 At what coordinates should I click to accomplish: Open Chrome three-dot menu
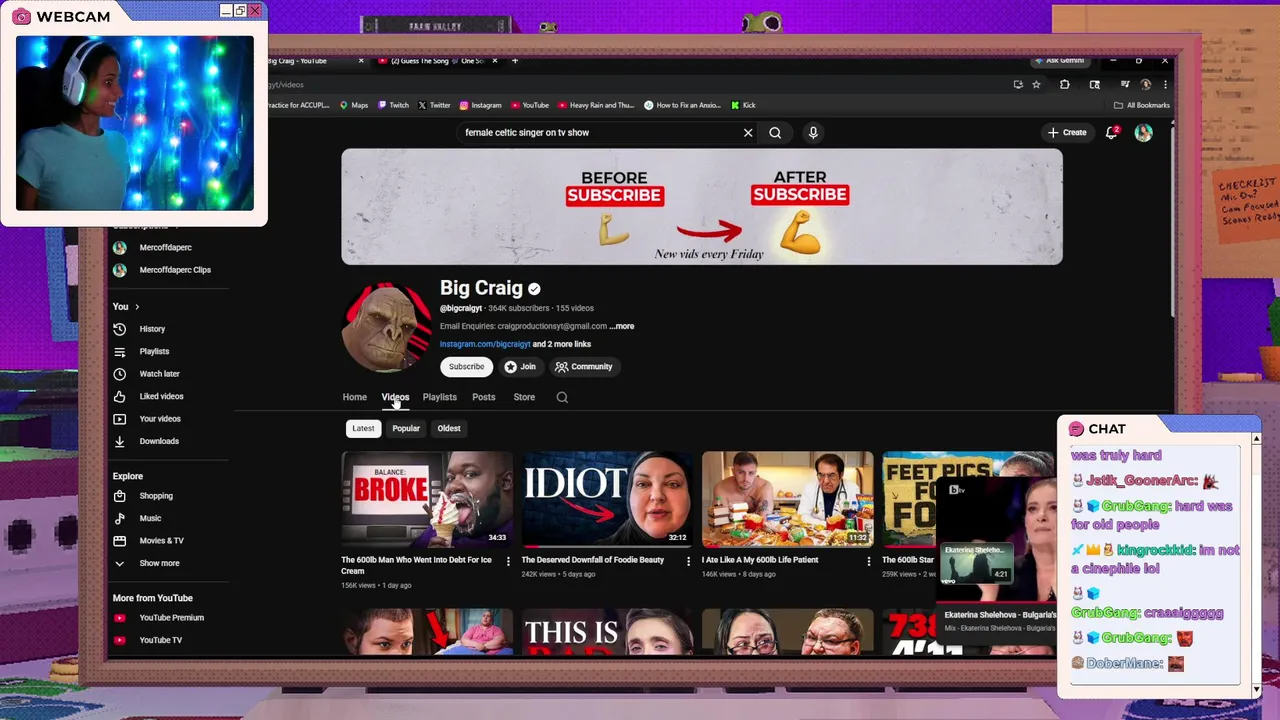(x=1165, y=84)
